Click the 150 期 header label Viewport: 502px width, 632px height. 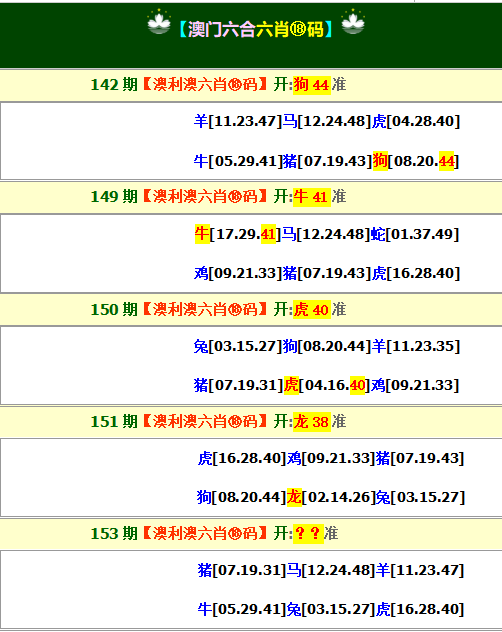[114, 310]
